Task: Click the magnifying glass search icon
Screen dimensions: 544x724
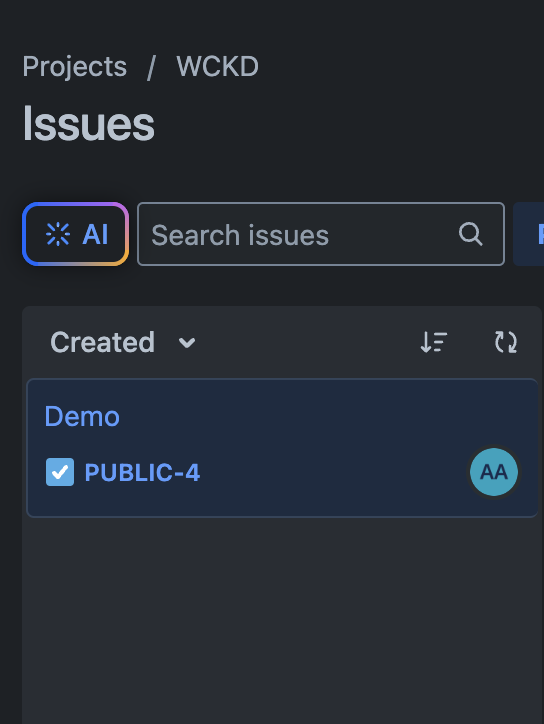Action: pos(471,234)
